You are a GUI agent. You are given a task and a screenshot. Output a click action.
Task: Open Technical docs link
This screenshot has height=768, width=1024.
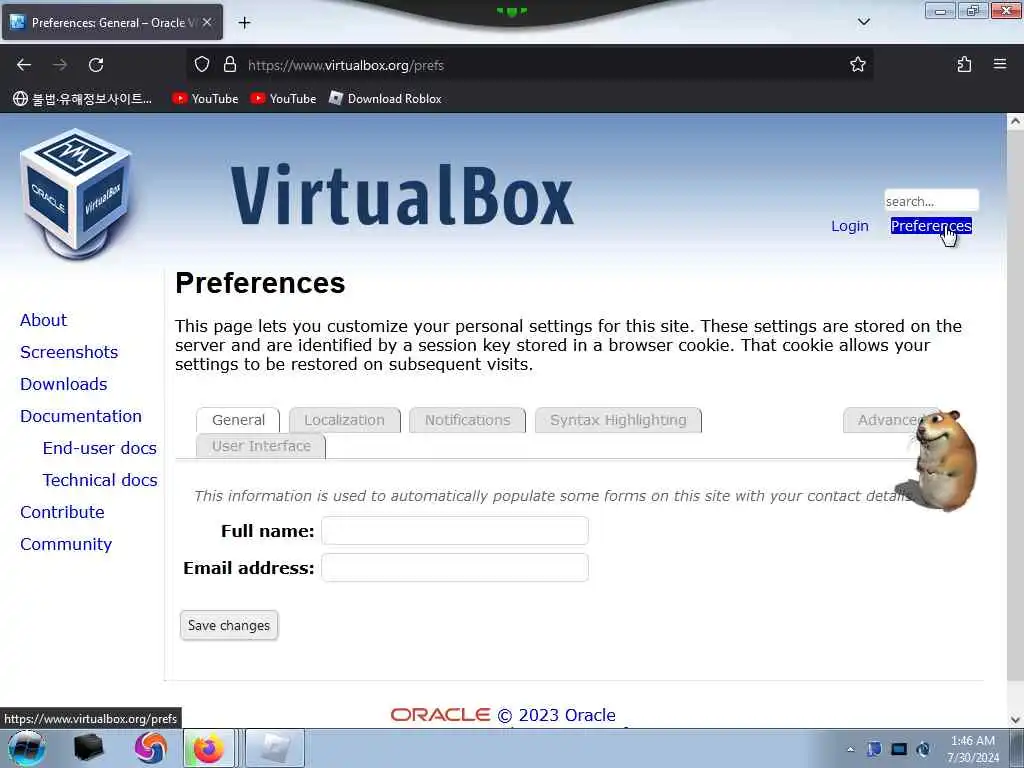(x=100, y=480)
